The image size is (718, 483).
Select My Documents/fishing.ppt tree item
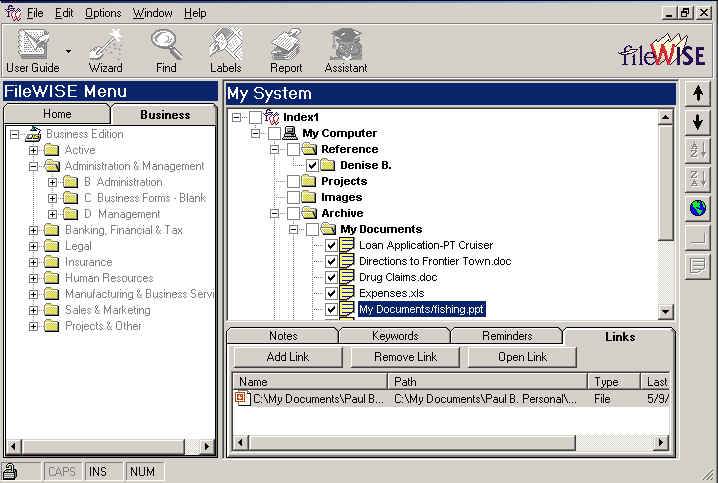pos(421,309)
